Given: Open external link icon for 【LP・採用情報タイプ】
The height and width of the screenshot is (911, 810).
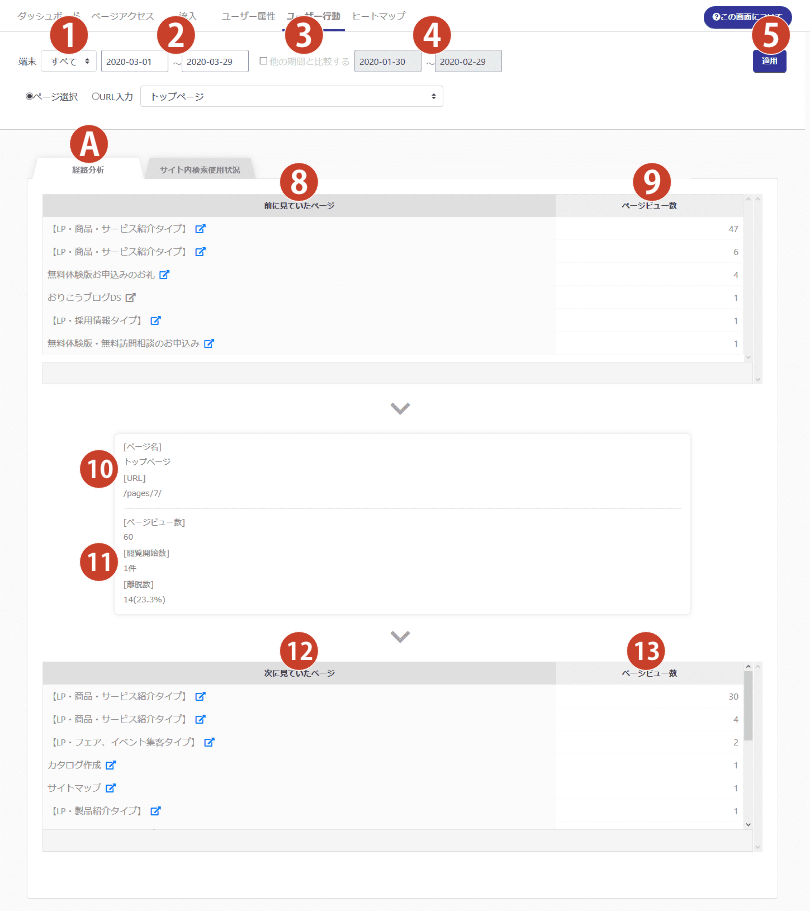Looking at the screenshot, I should [156, 321].
